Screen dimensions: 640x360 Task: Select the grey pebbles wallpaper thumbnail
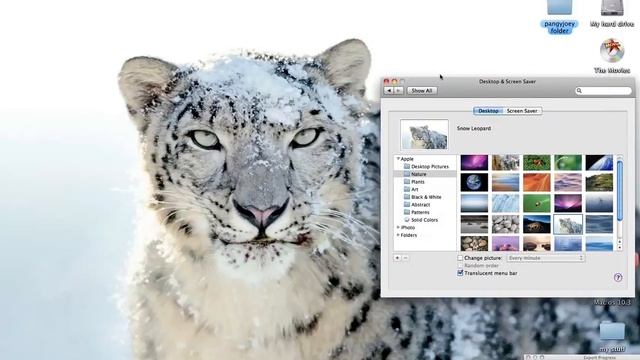pos(505,224)
